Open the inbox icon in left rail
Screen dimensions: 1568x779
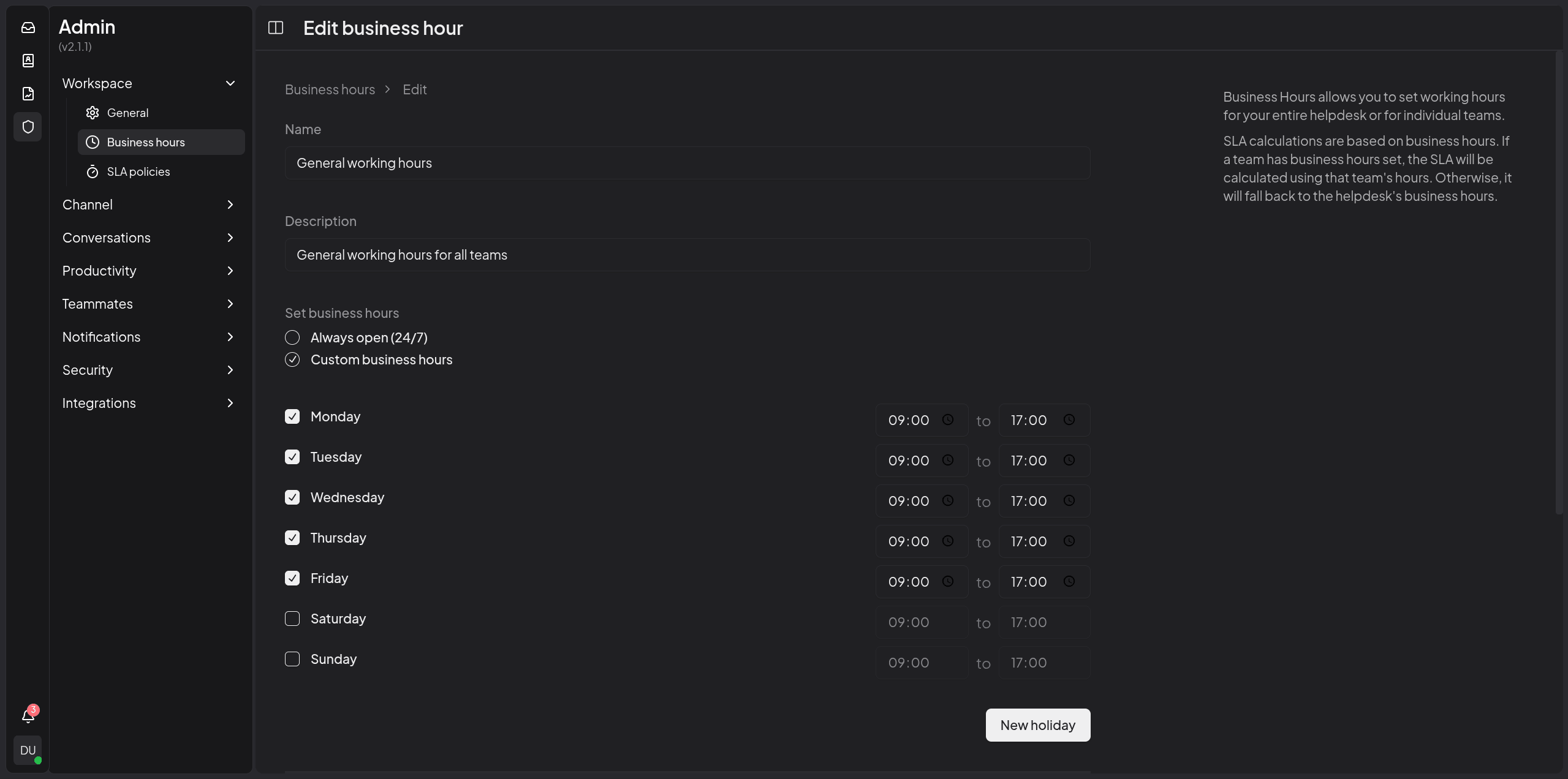click(28, 28)
